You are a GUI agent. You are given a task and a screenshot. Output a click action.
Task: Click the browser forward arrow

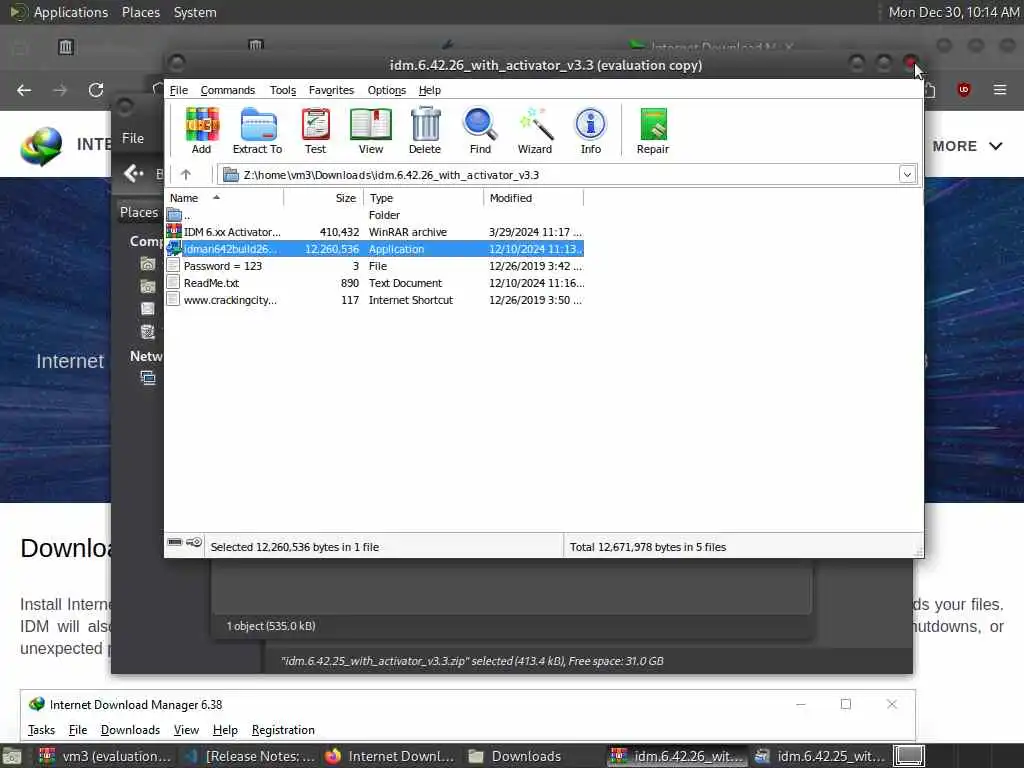point(60,90)
